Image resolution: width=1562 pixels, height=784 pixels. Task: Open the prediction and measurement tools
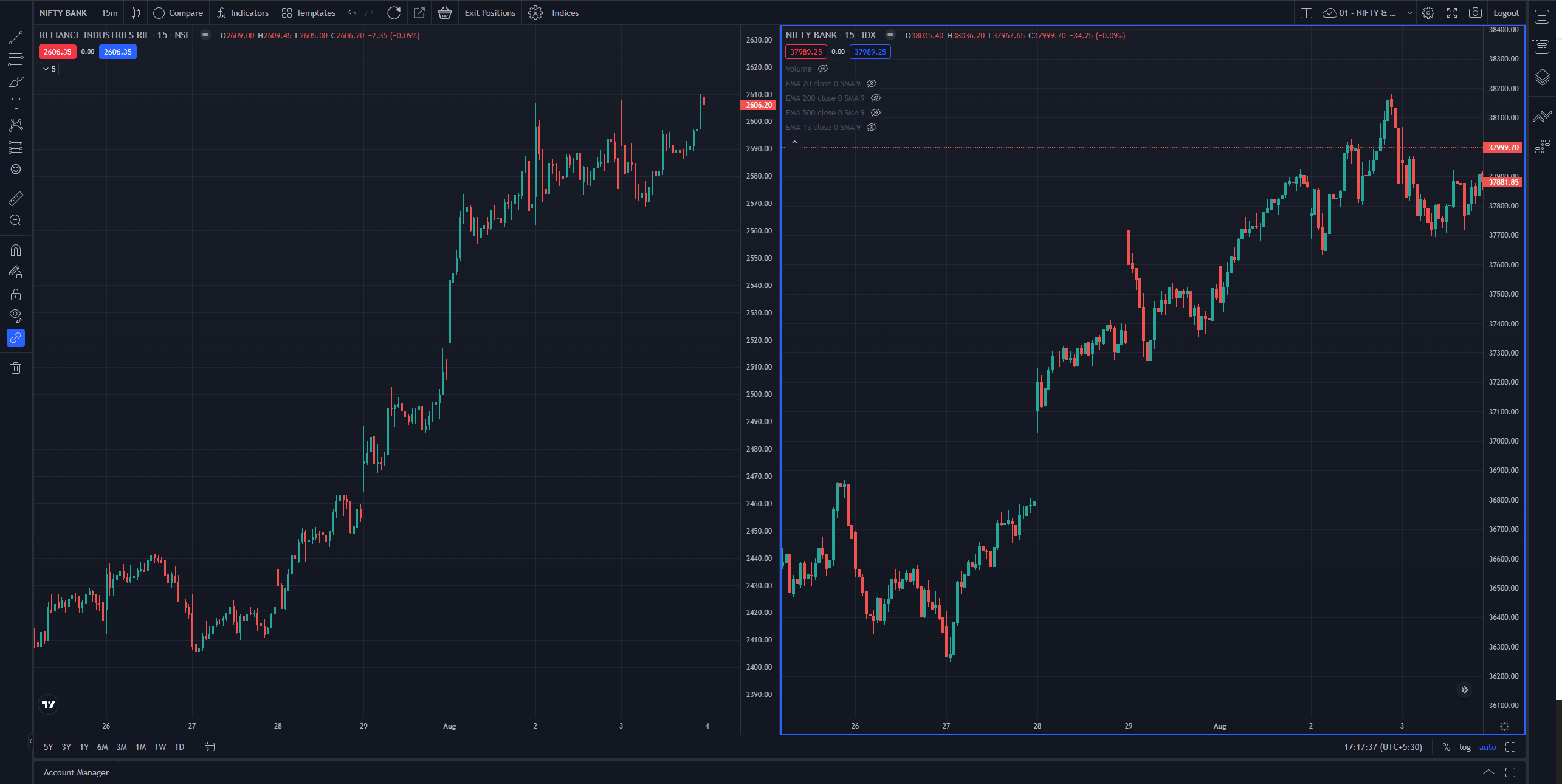pyautogui.click(x=16, y=147)
